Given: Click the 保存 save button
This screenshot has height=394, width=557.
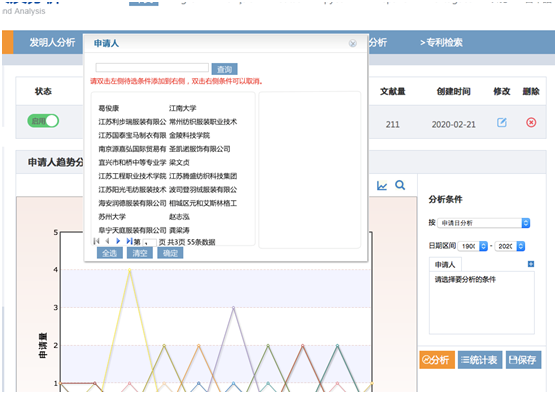Looking at the screenshot, I should click(x=523, y=360).
